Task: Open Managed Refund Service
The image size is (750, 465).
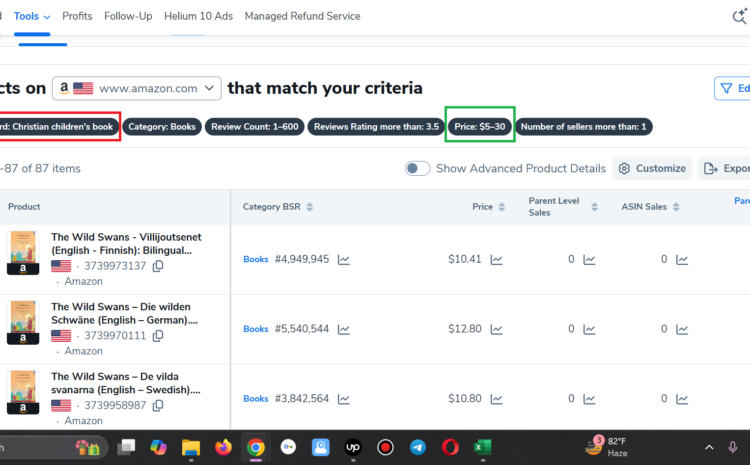Action: click(x=302, y=16)
